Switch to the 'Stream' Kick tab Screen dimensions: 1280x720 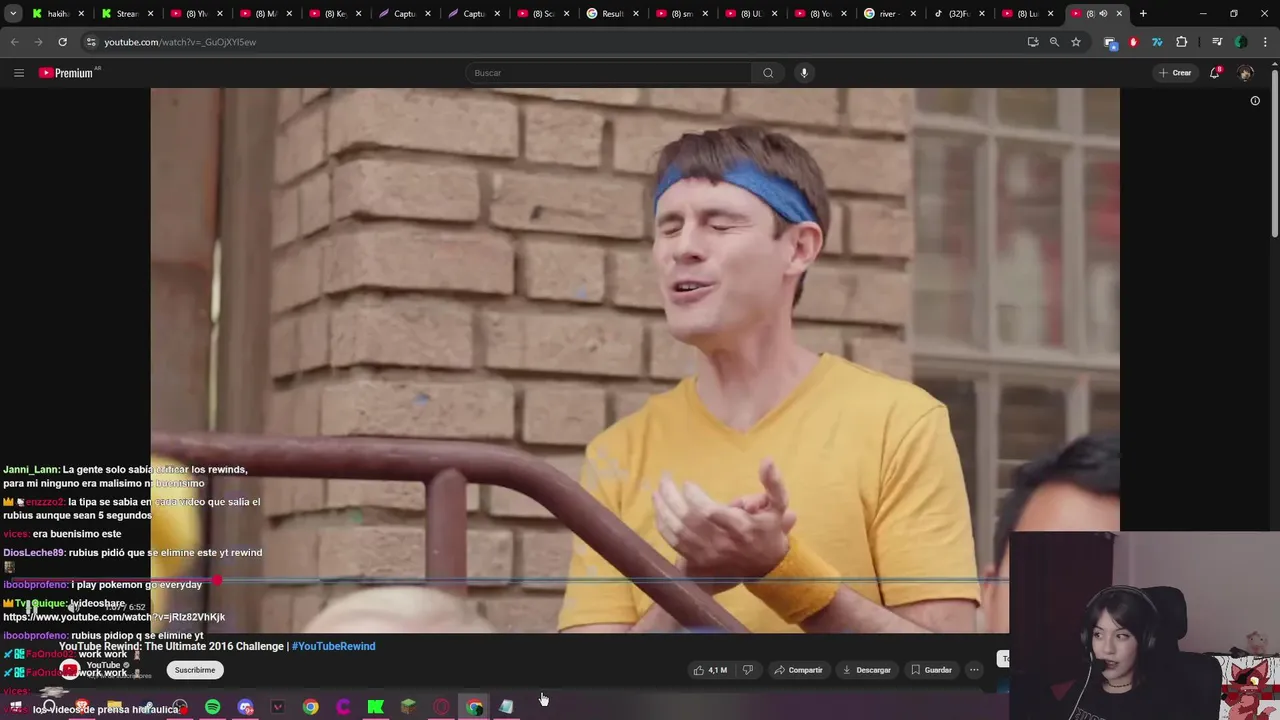(127, 14)
